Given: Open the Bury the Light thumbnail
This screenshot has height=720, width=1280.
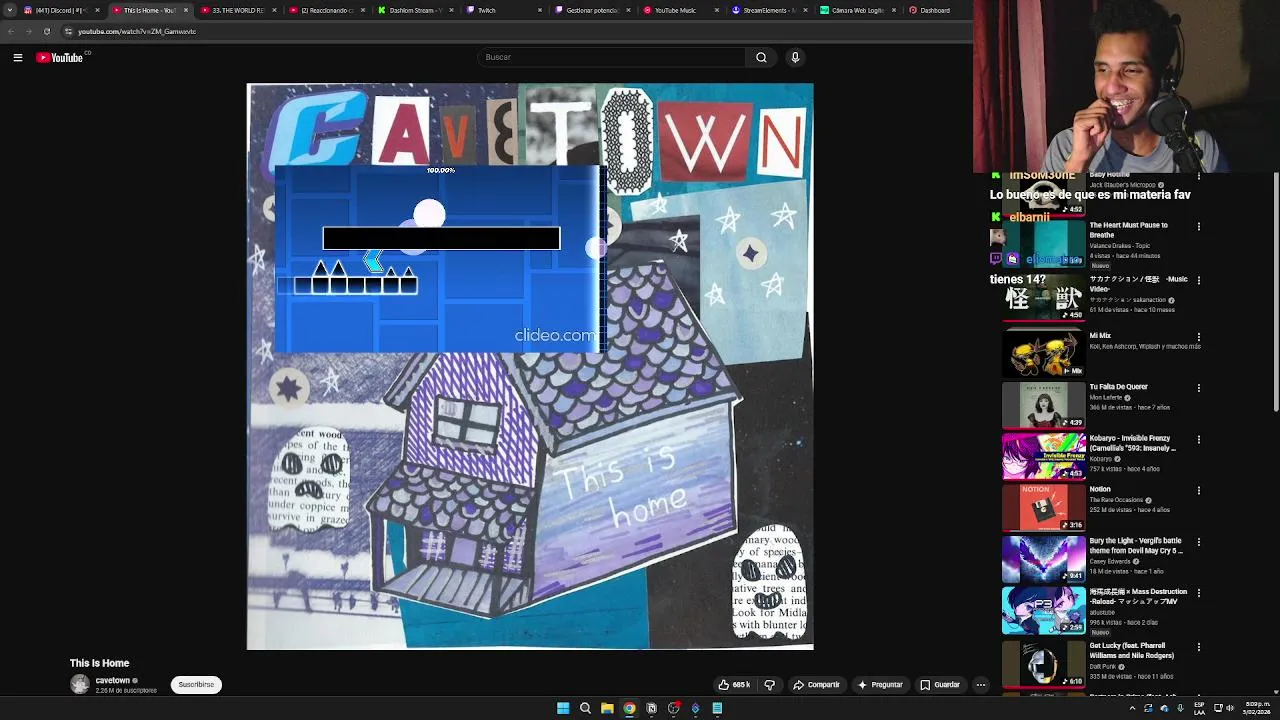Looking at the screenshot, I should (1043, 559).
